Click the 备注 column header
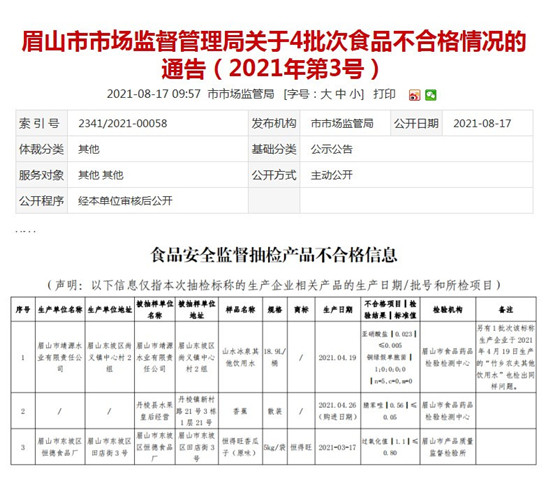Screen dimensions: 550x480 point(506,309)
